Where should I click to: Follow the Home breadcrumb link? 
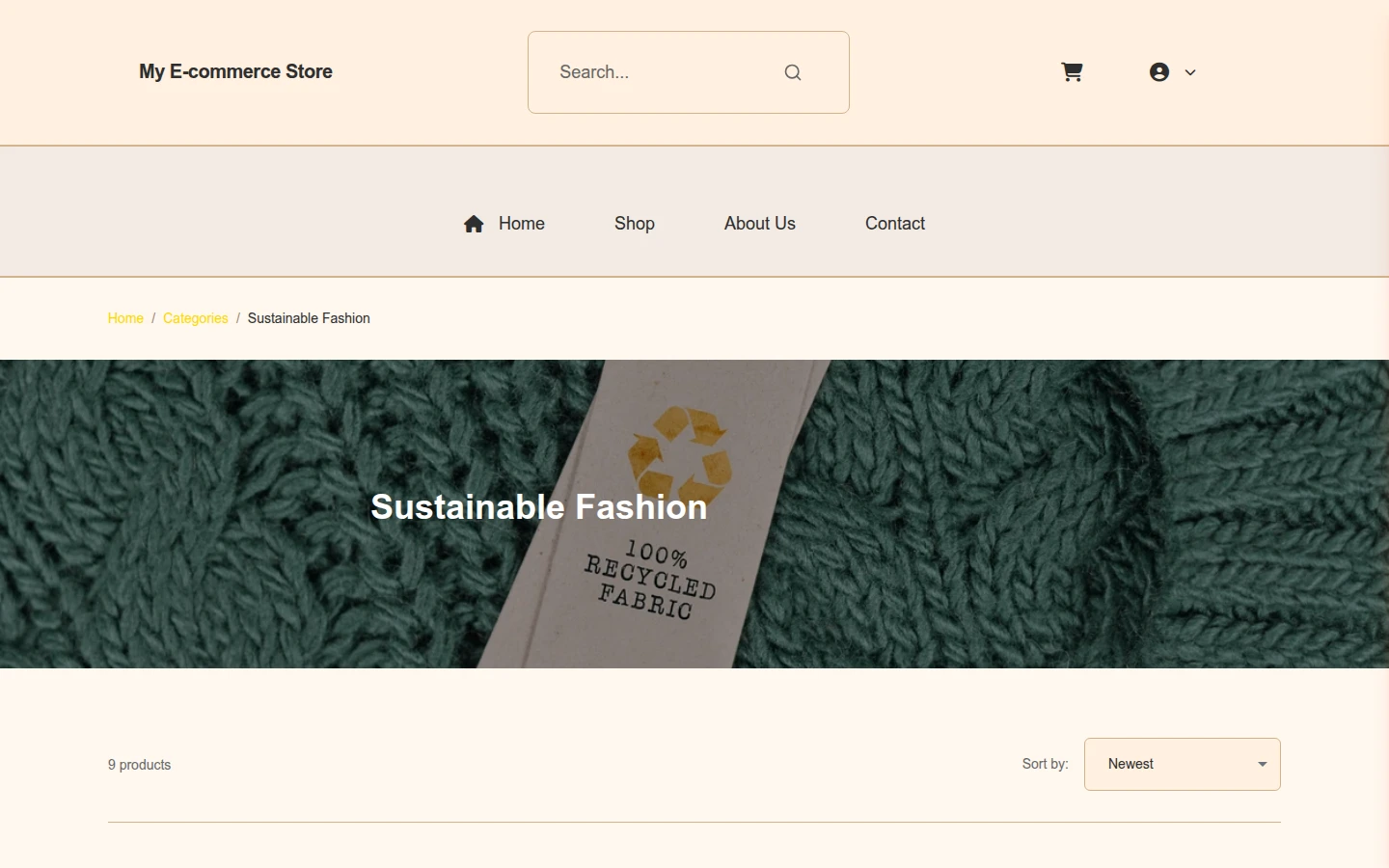pos(125,318)
